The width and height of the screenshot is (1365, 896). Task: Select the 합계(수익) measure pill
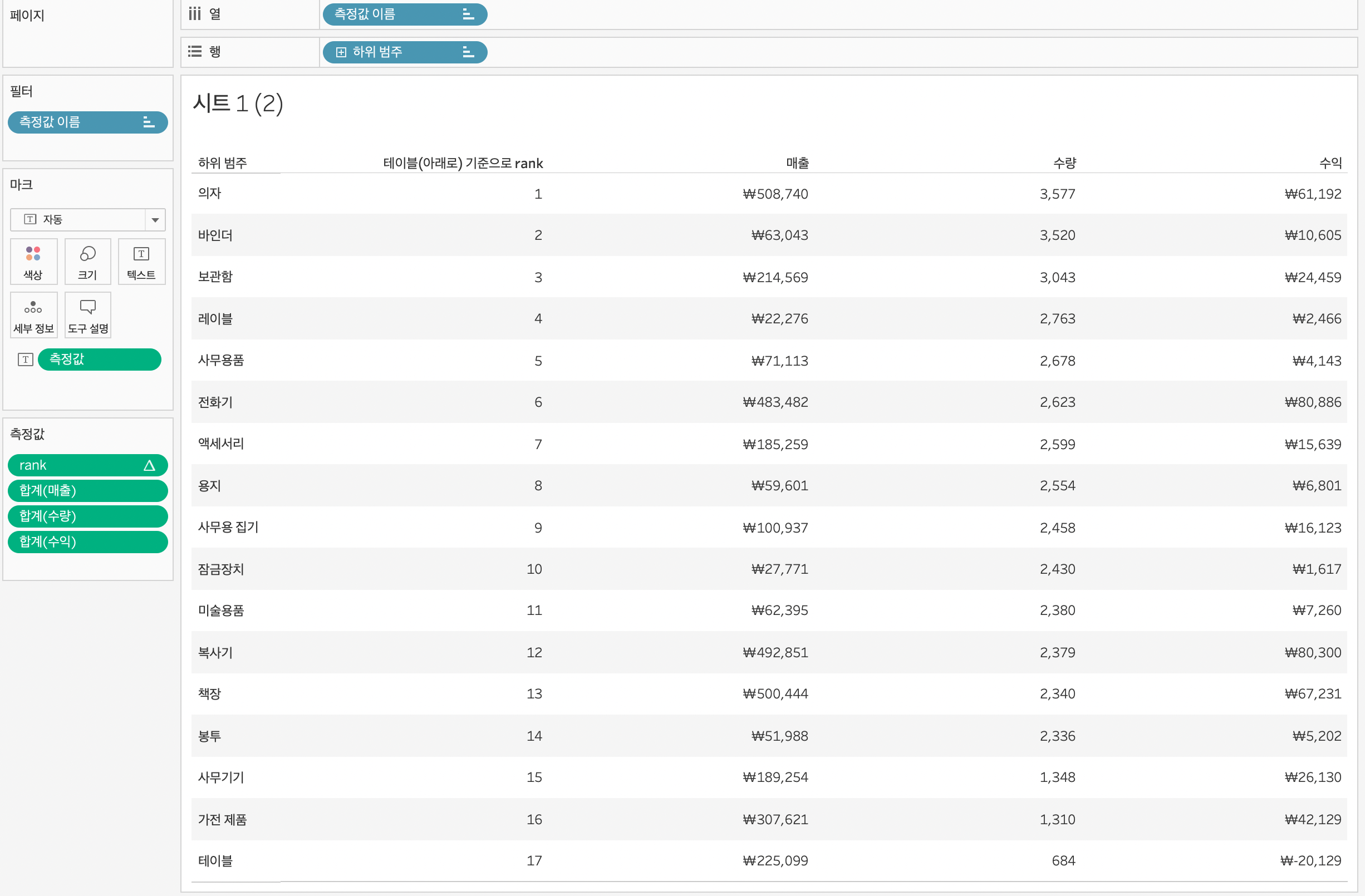87,541
